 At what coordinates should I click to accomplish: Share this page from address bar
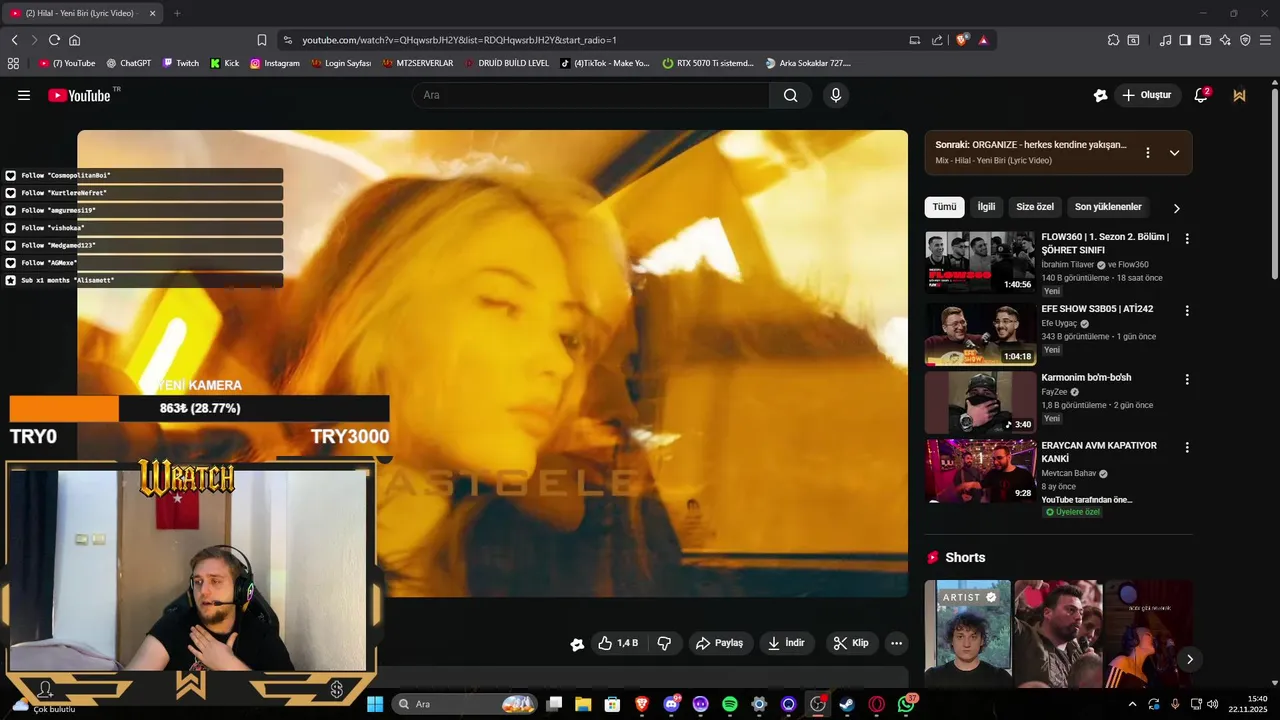pyautogui.click(x=937, y=40)
